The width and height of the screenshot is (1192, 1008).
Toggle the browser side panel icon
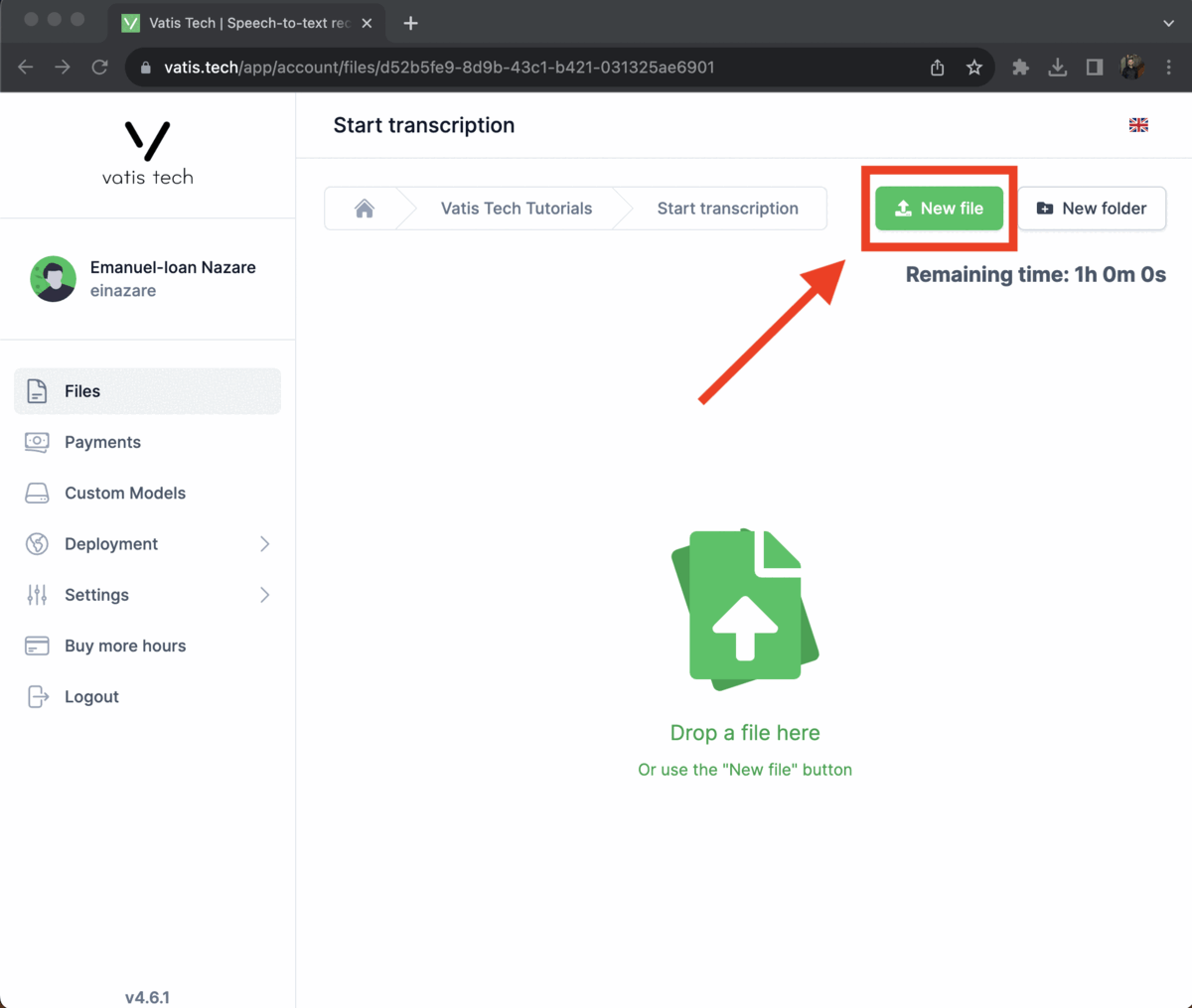click(x=1095, y=68)
